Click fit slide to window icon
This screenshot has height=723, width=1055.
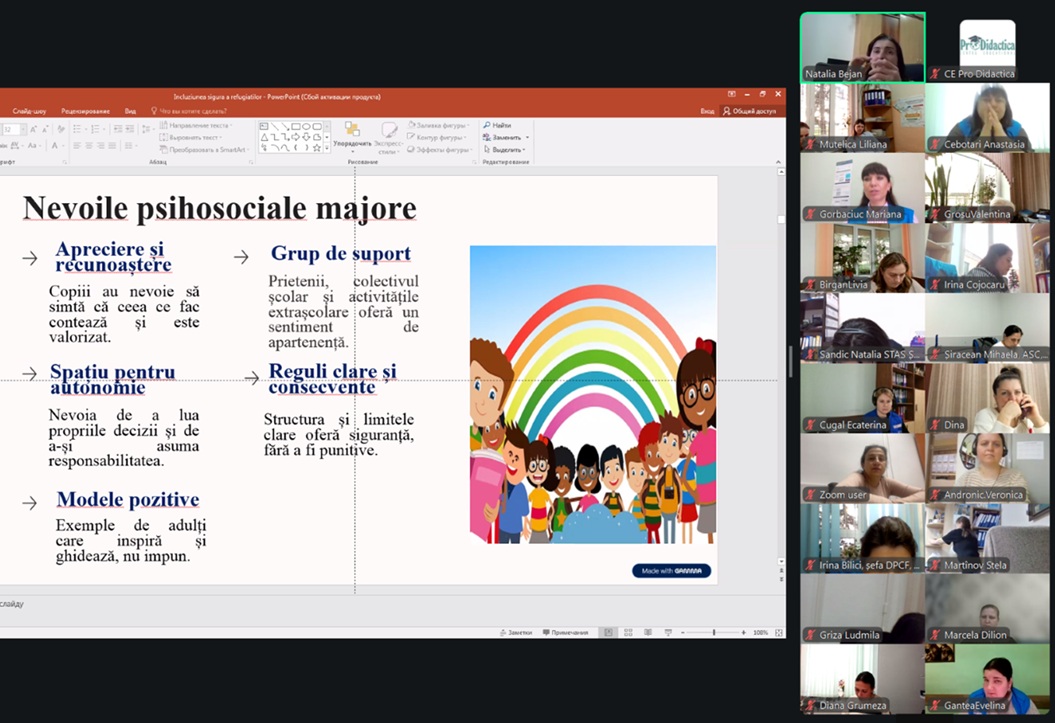[x=777, y=633]
